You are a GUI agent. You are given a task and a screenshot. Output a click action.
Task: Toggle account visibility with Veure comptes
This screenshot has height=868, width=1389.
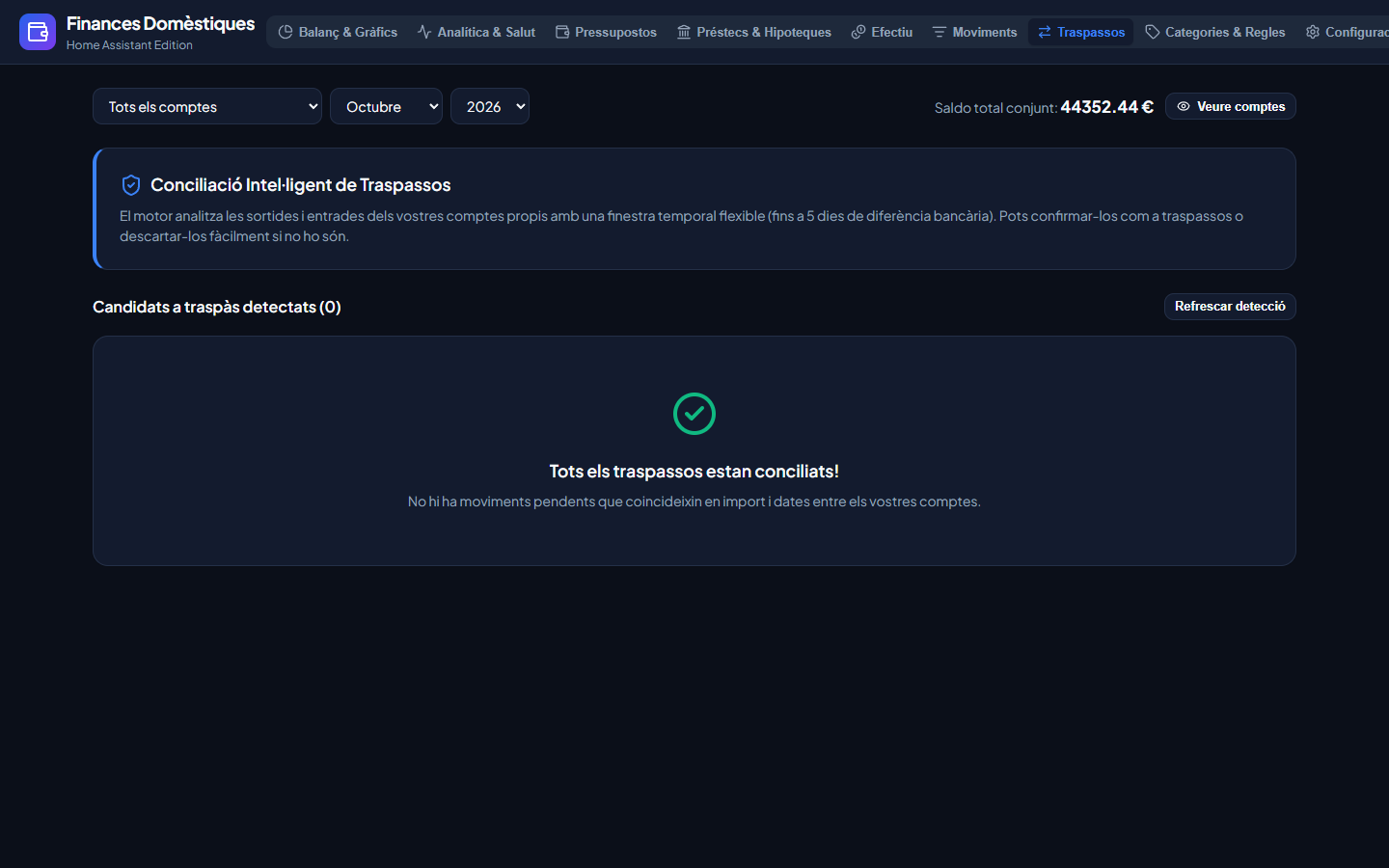(x=1231, y=106)
